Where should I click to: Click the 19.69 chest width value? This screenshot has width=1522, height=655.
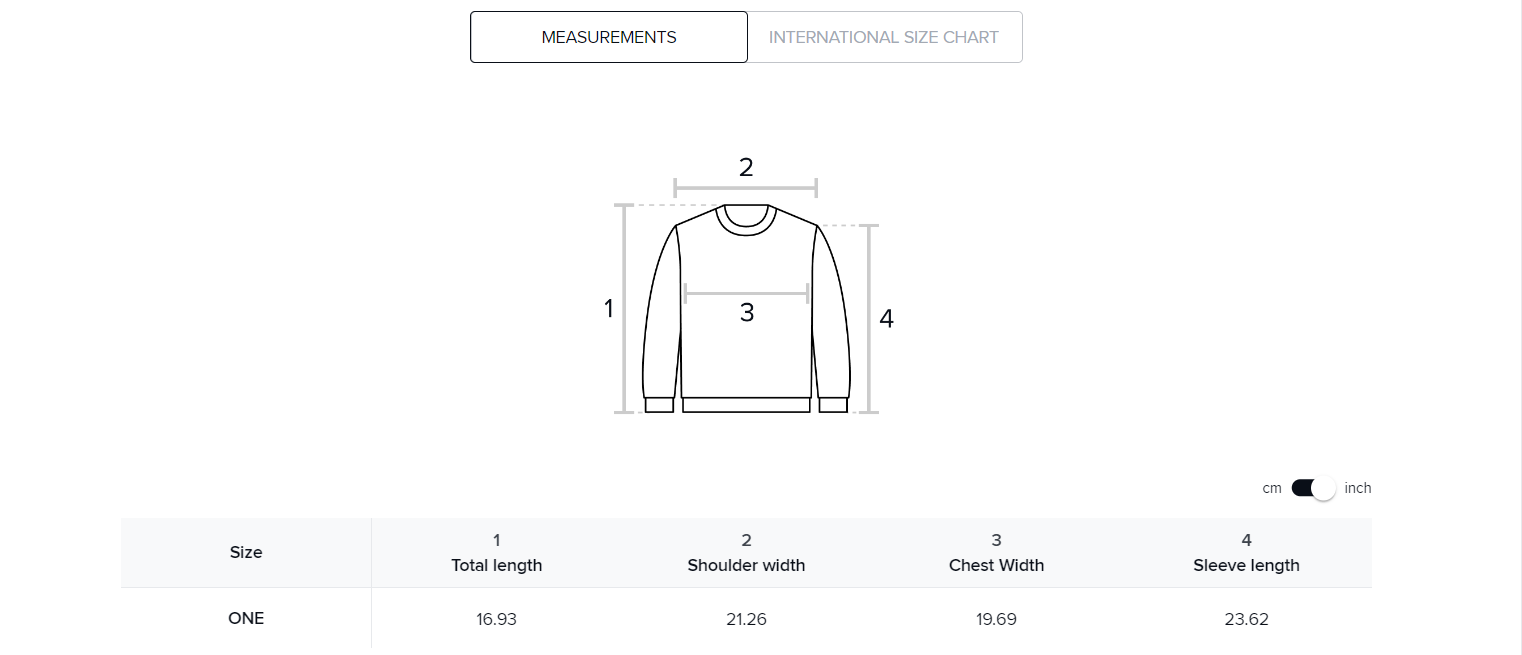coord(996,619)
